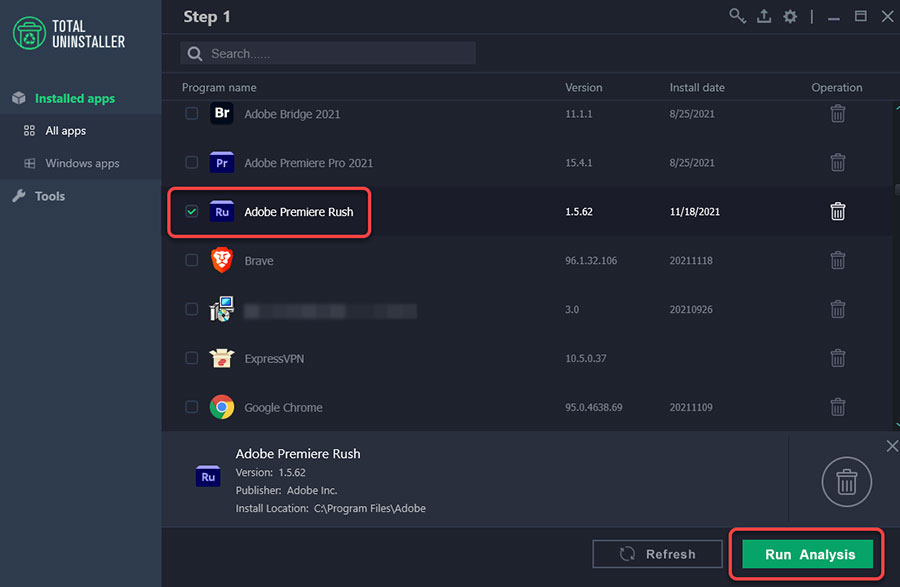Sort by Install date column header
Viewport: 900px width, 587px height.
697,88
